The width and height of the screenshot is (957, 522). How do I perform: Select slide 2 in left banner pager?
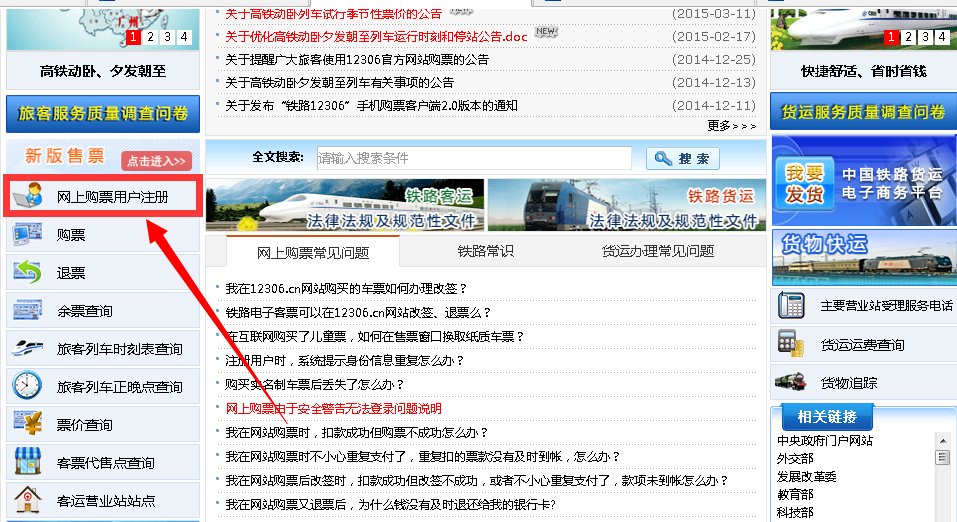[x=150, y=37]
